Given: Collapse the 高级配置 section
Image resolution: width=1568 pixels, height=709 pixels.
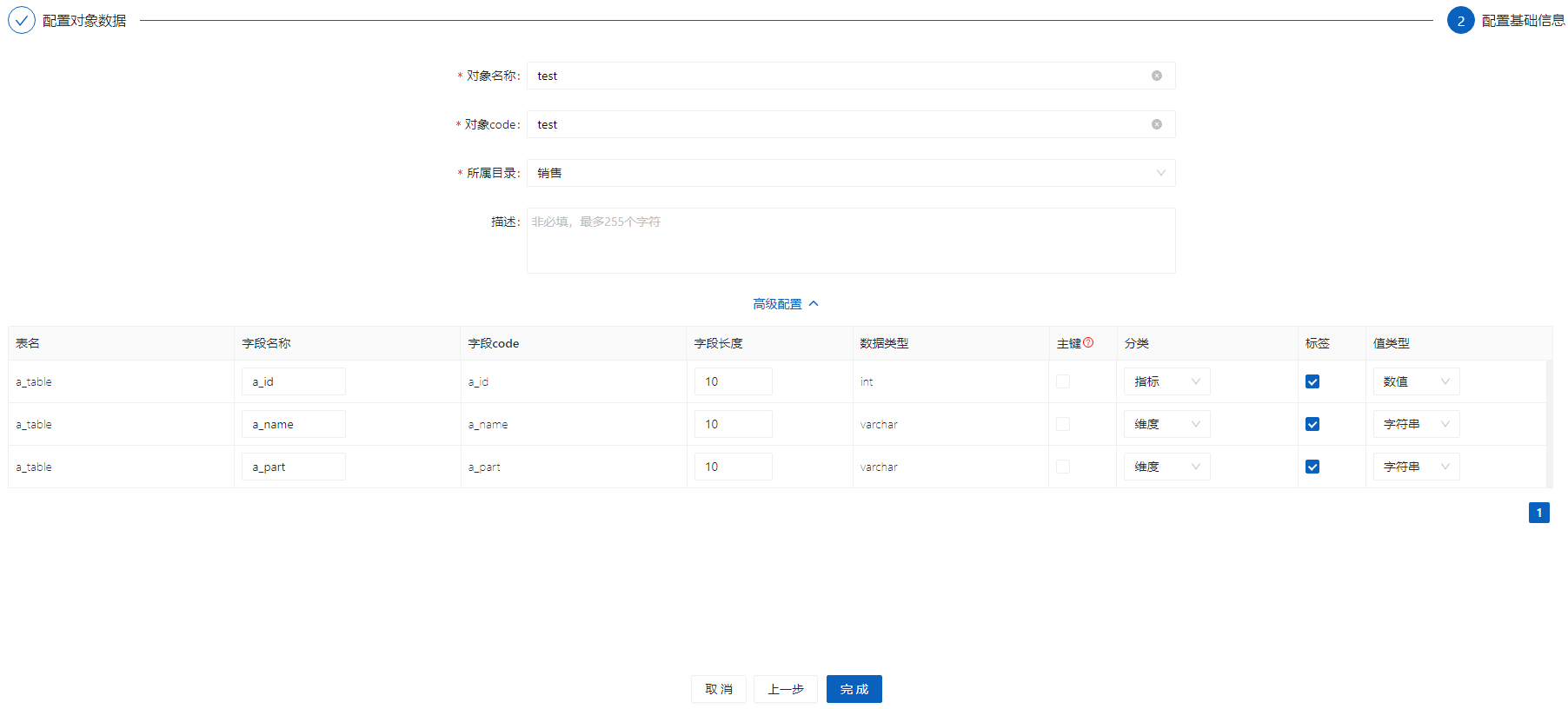Looking at the screenshot, I should (785, 304).
